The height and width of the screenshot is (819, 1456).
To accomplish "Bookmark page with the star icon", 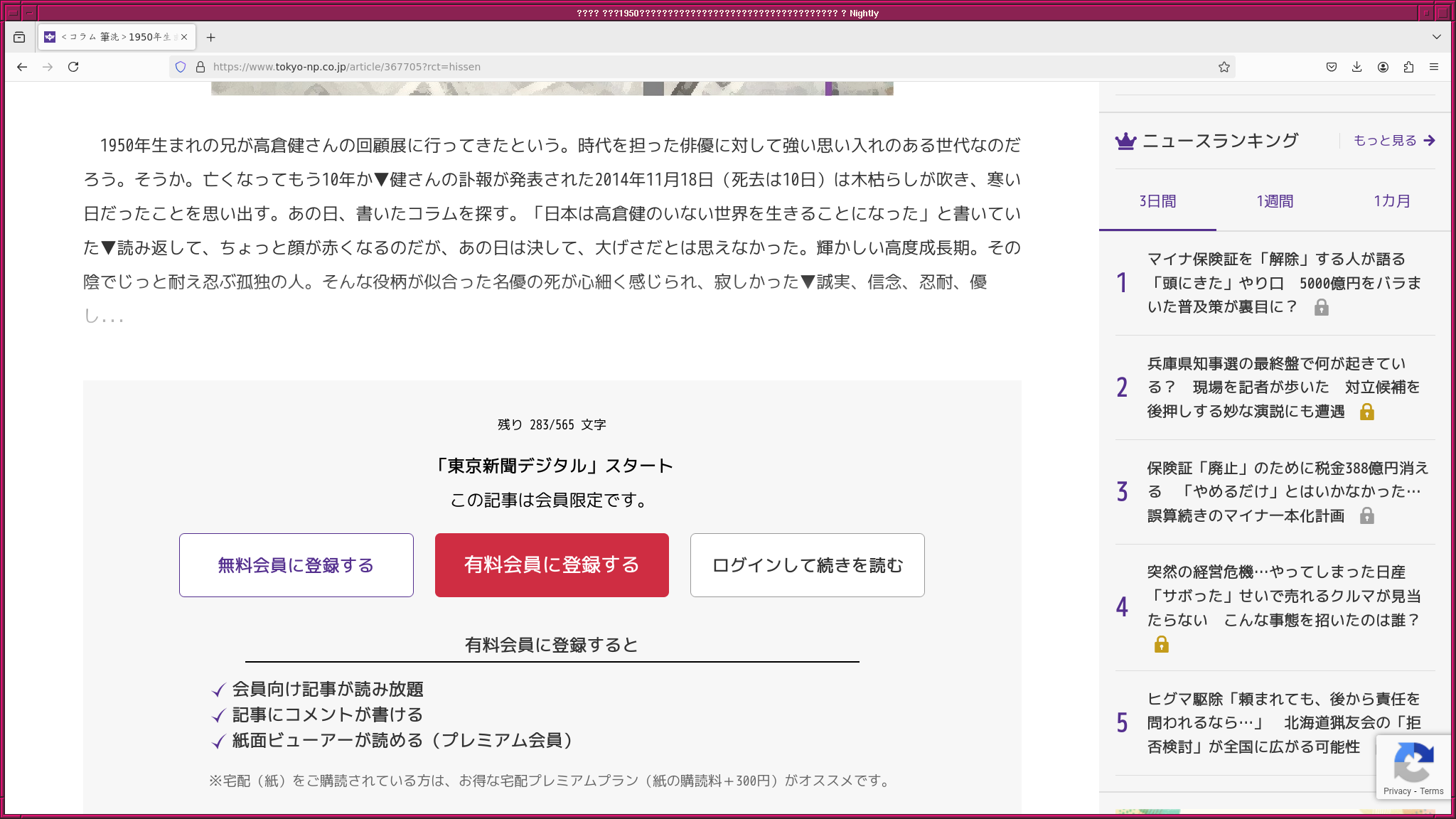I will (1224, 67).
